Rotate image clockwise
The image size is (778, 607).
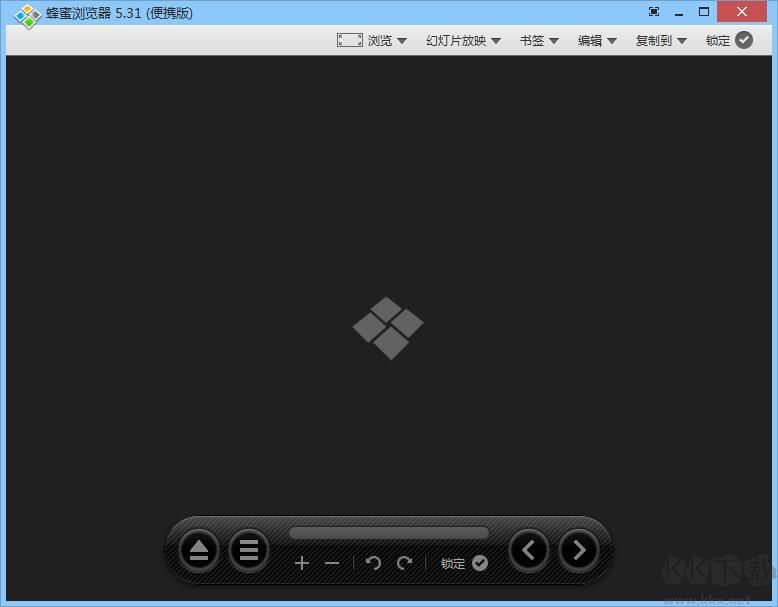pos(404,563)
